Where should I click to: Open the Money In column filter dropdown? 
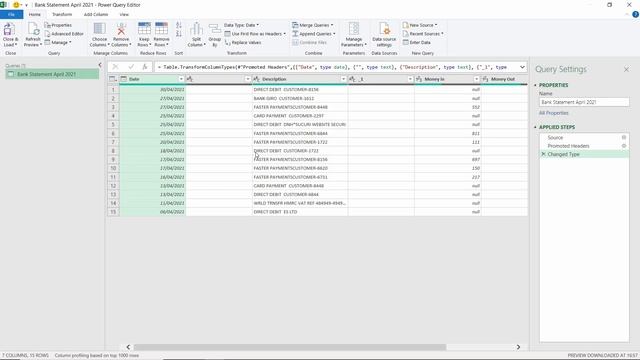476,79
